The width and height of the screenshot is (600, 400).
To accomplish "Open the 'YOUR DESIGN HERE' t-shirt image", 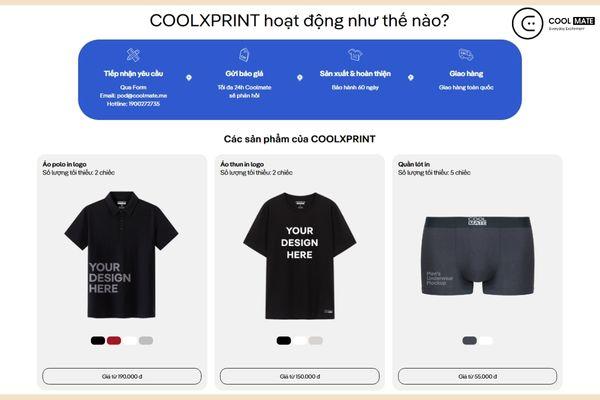I will tap(300, 256).
